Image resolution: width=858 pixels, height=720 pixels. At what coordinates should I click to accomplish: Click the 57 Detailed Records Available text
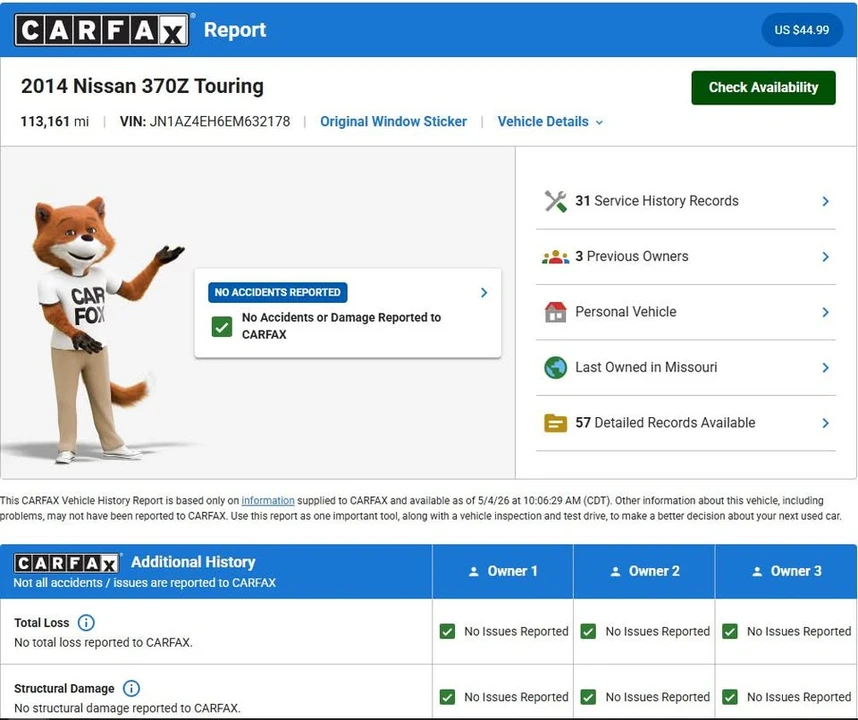[x=665, y=422]
